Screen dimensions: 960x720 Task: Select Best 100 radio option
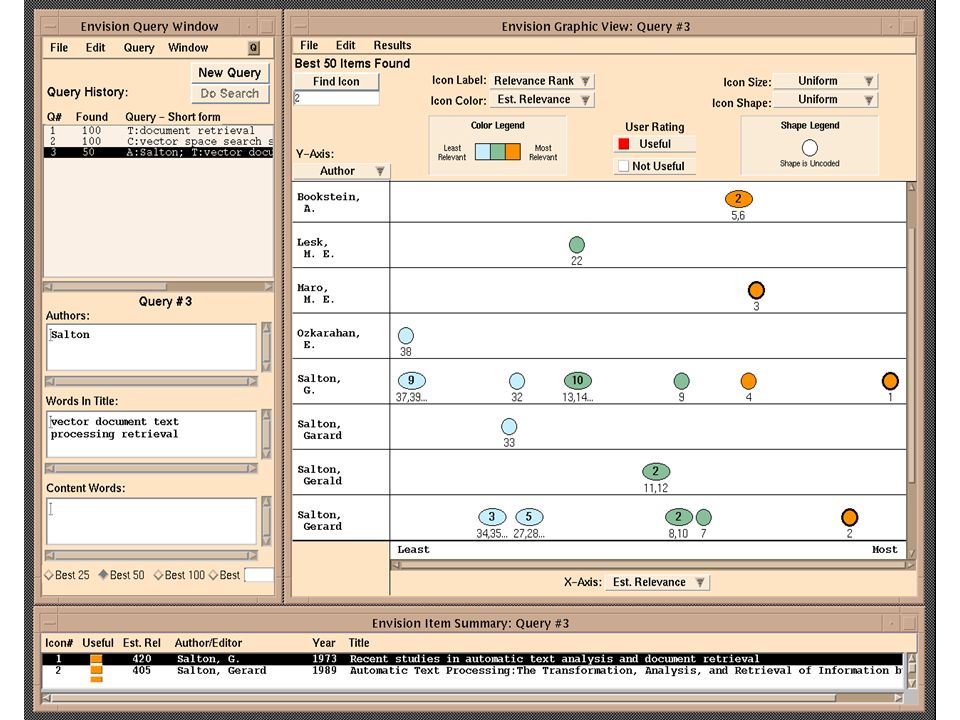179,575
